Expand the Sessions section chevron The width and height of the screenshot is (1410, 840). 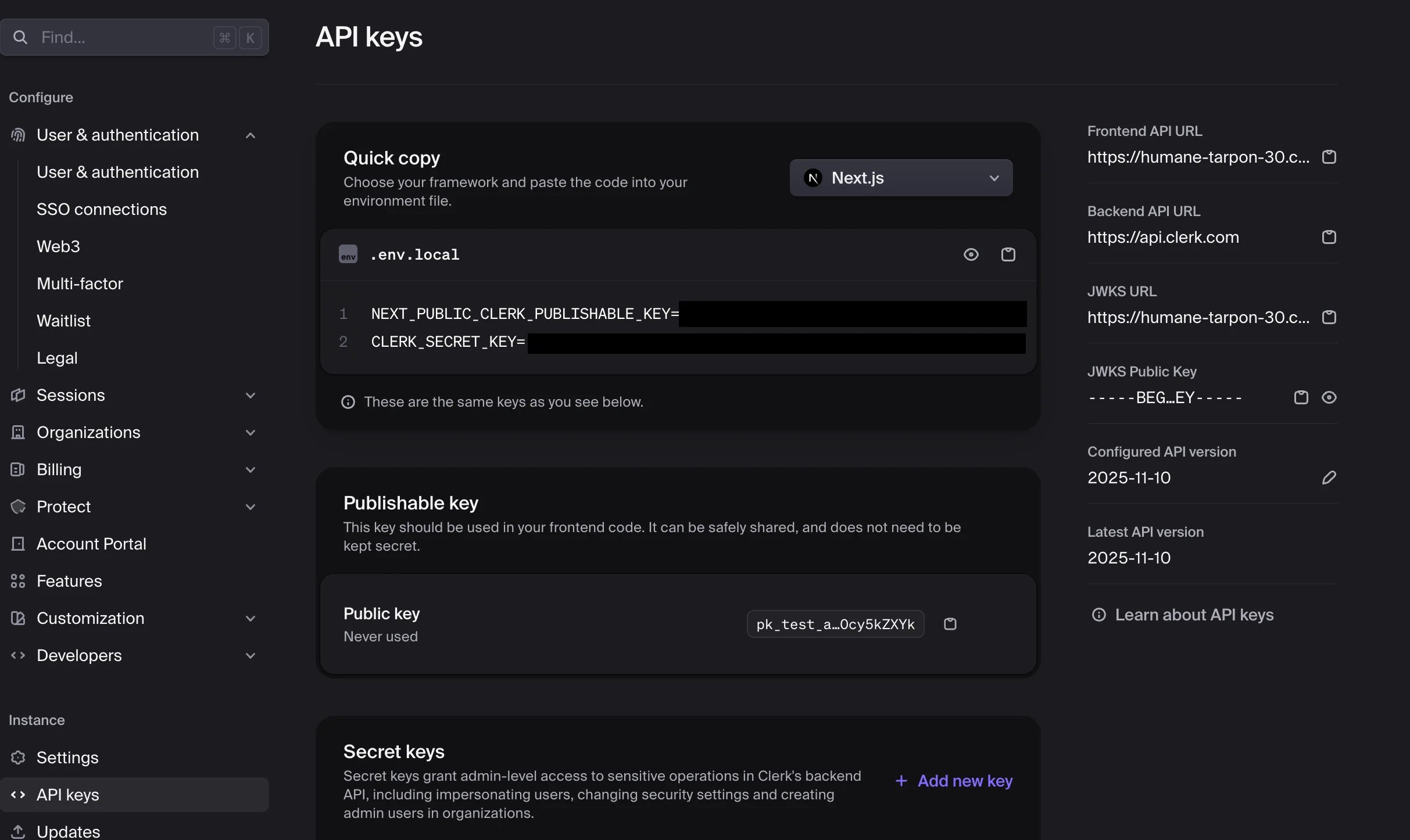(250, 396)
